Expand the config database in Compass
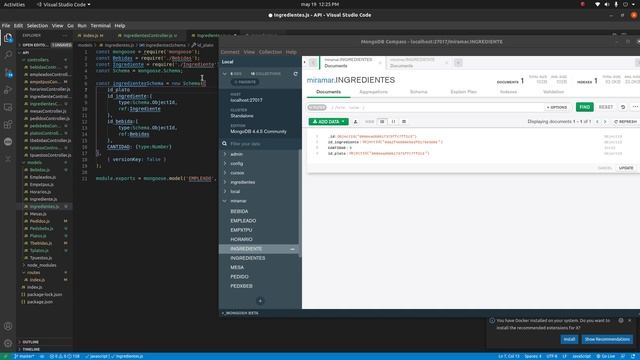This screenshot has width=640, height=360. click(225, 163)
